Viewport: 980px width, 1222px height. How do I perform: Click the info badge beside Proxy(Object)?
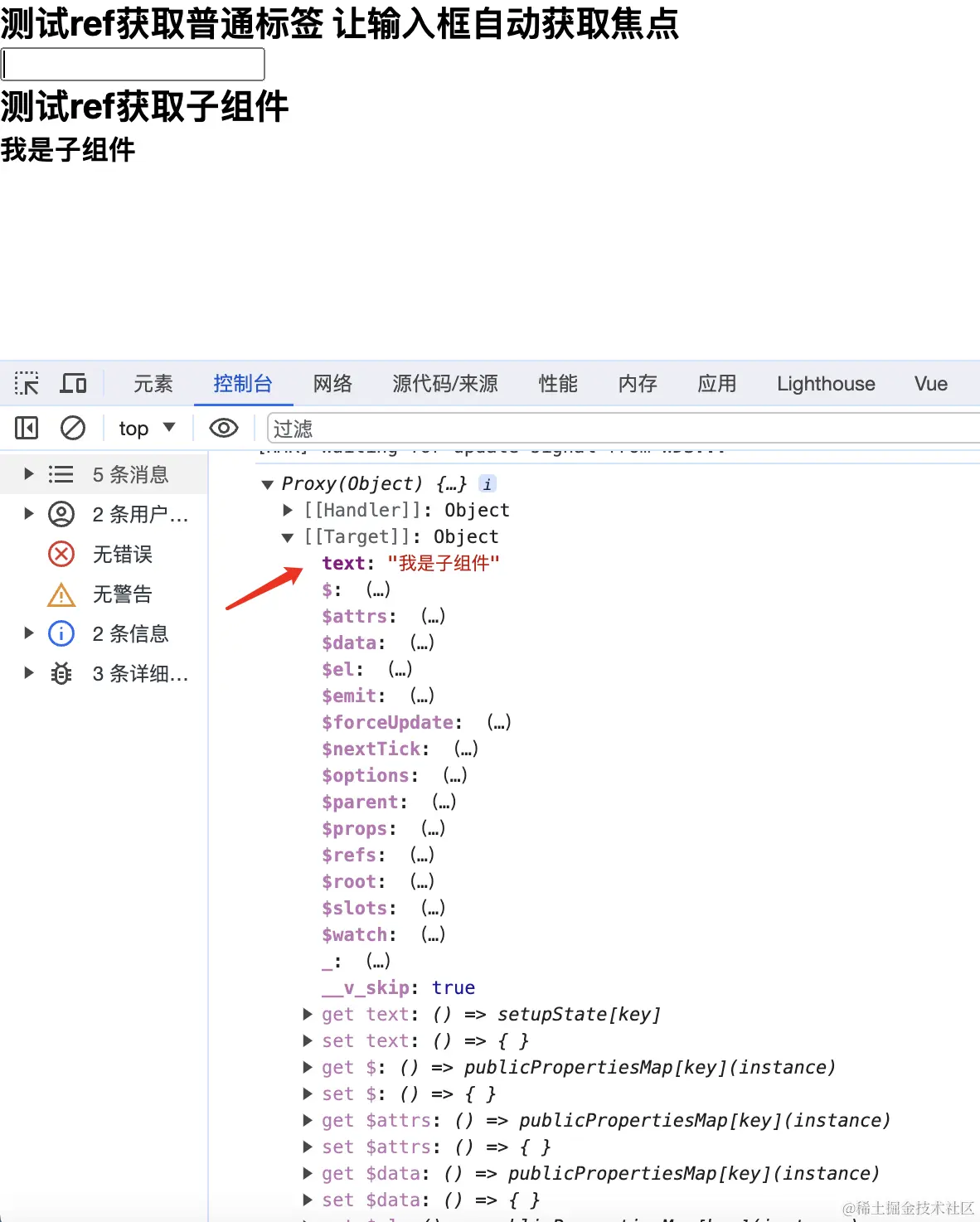tap(488, 484)
